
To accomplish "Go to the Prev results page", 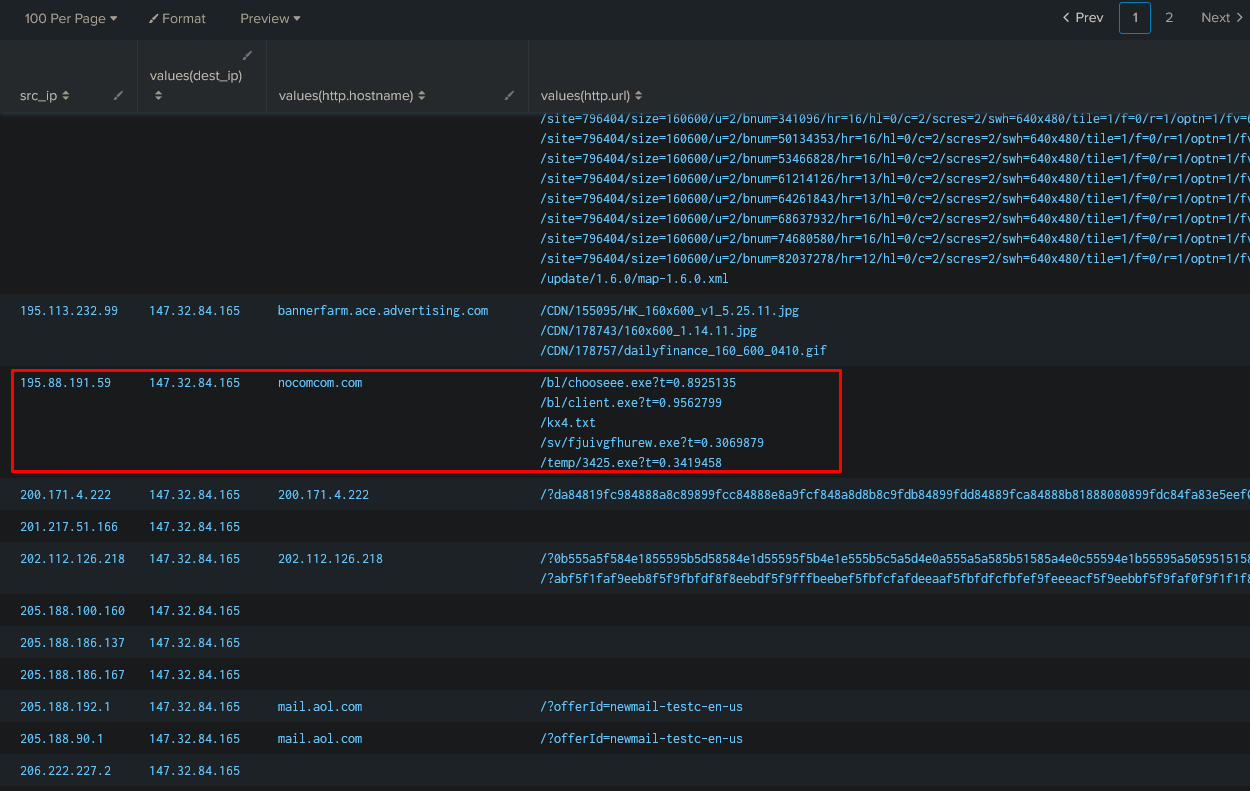I will tap(1083, 18).
